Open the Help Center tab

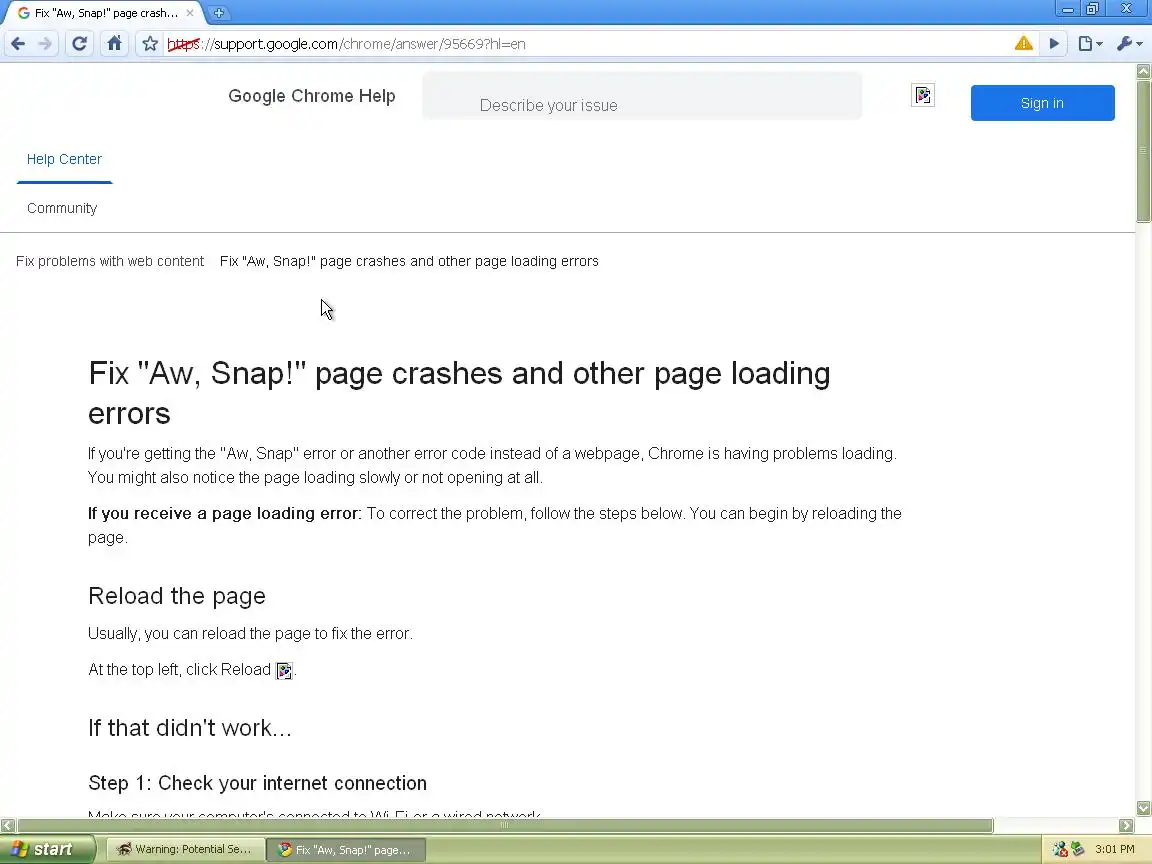65,159
